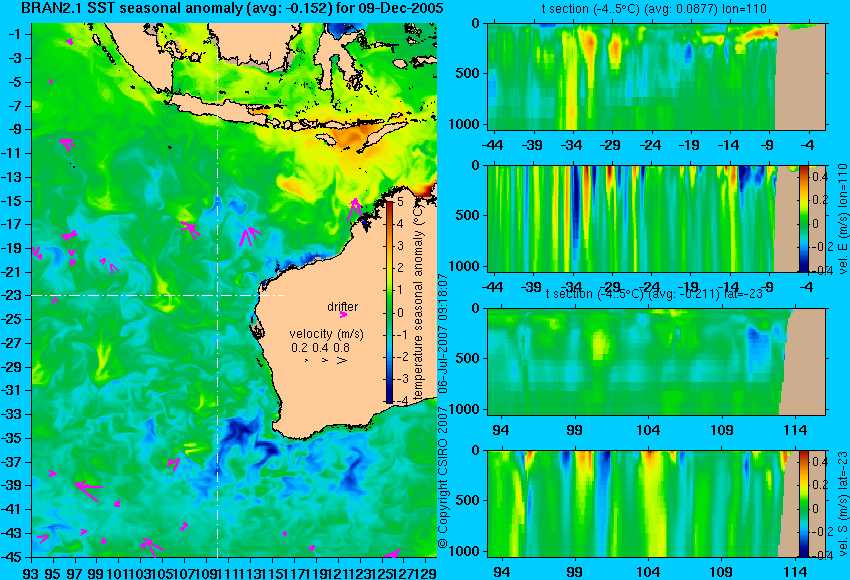Click the BRAN2.1 SST seasonal anomaly title
The width and height of the screenshot is (850, 580).
(x=231, y=8)
